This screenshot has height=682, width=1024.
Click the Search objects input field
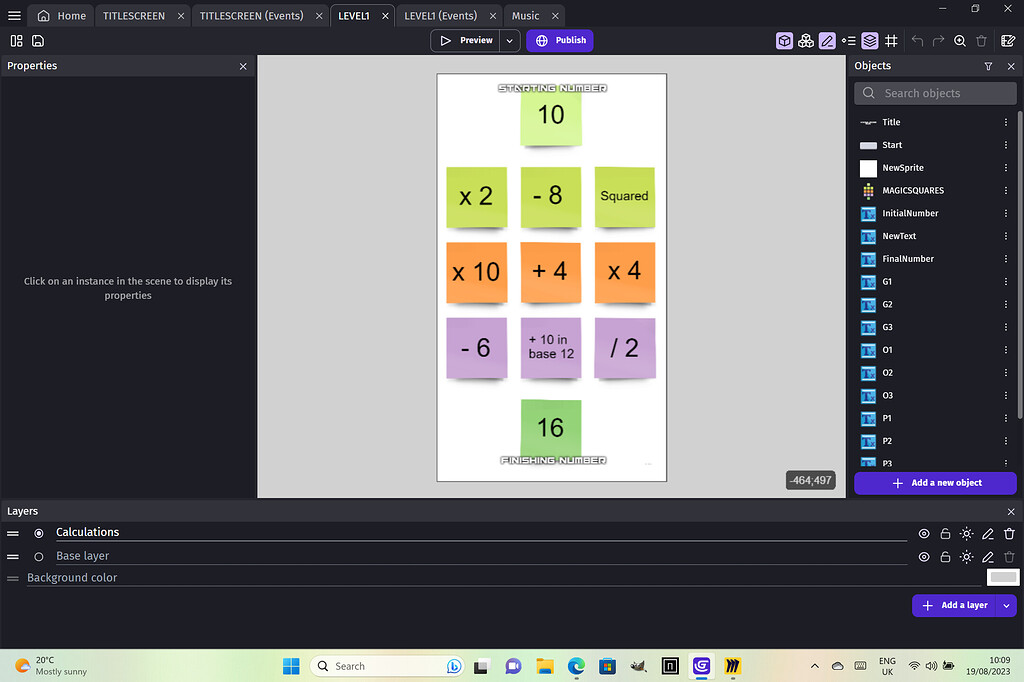tap(934, 93)
